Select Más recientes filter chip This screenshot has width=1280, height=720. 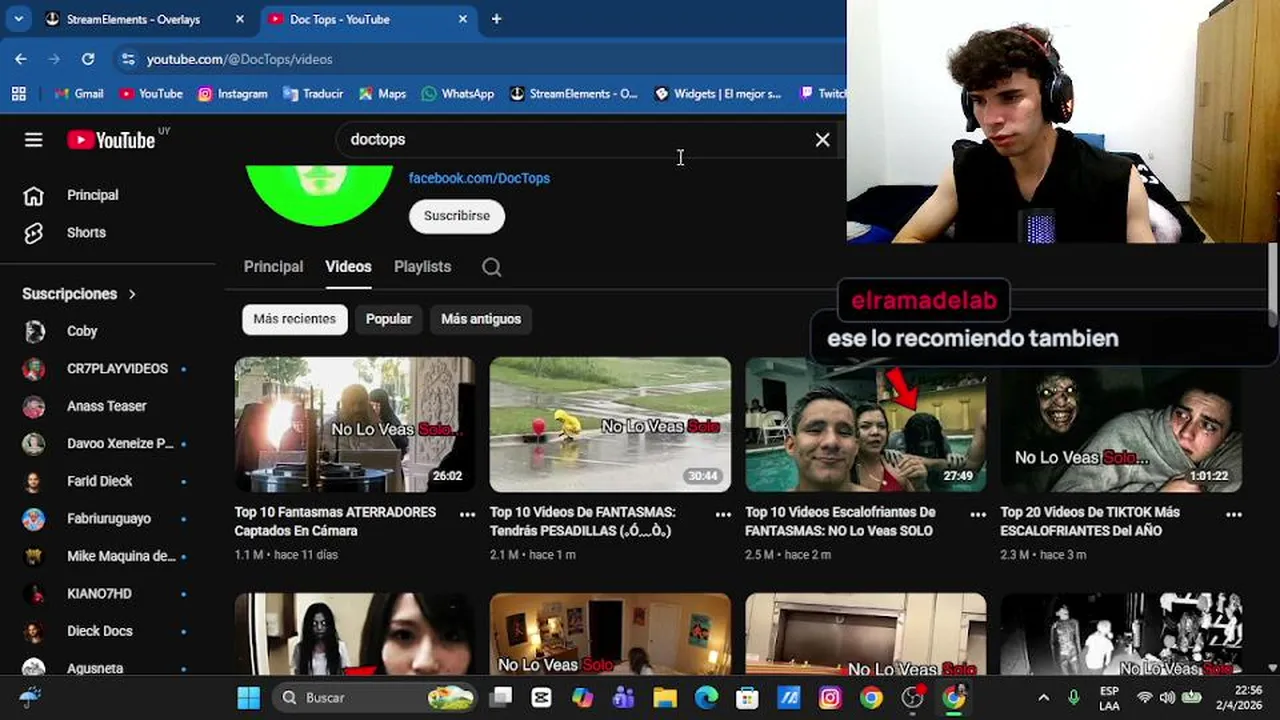295,319
